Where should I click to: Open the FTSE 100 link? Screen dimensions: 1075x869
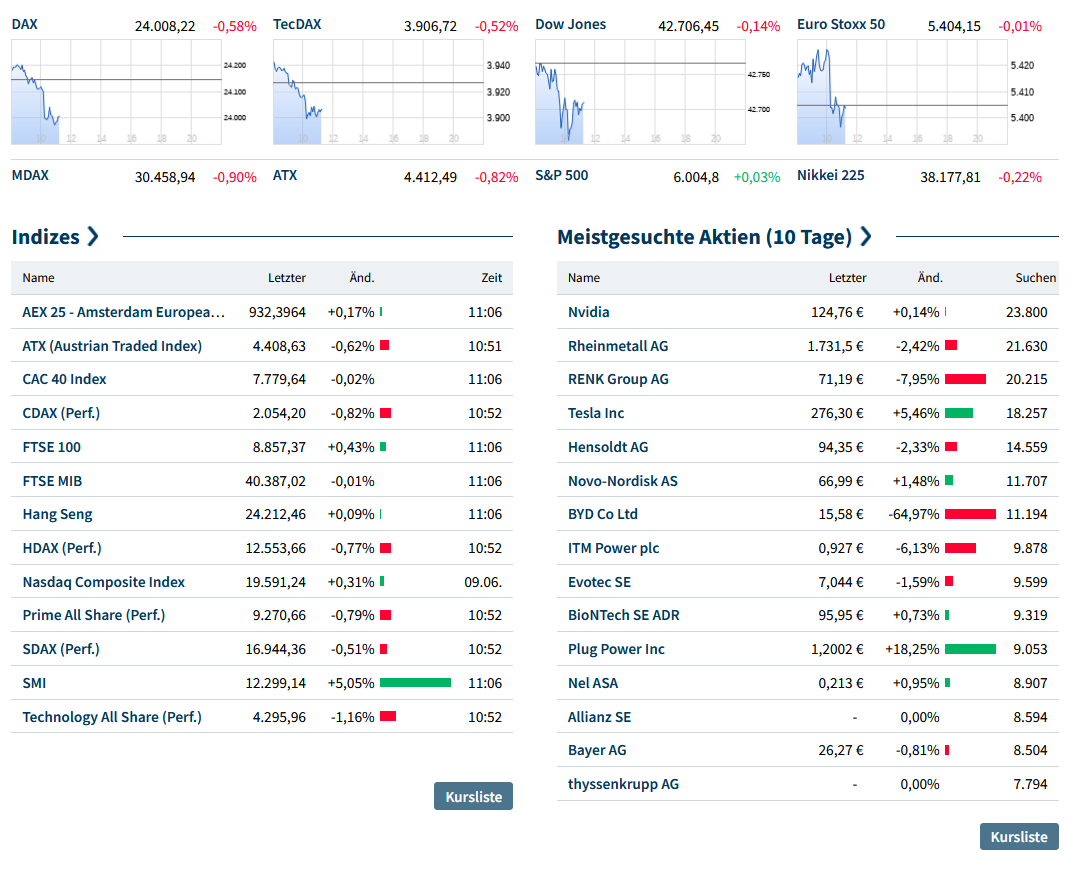pyautogui.click(x=51, y=448)
